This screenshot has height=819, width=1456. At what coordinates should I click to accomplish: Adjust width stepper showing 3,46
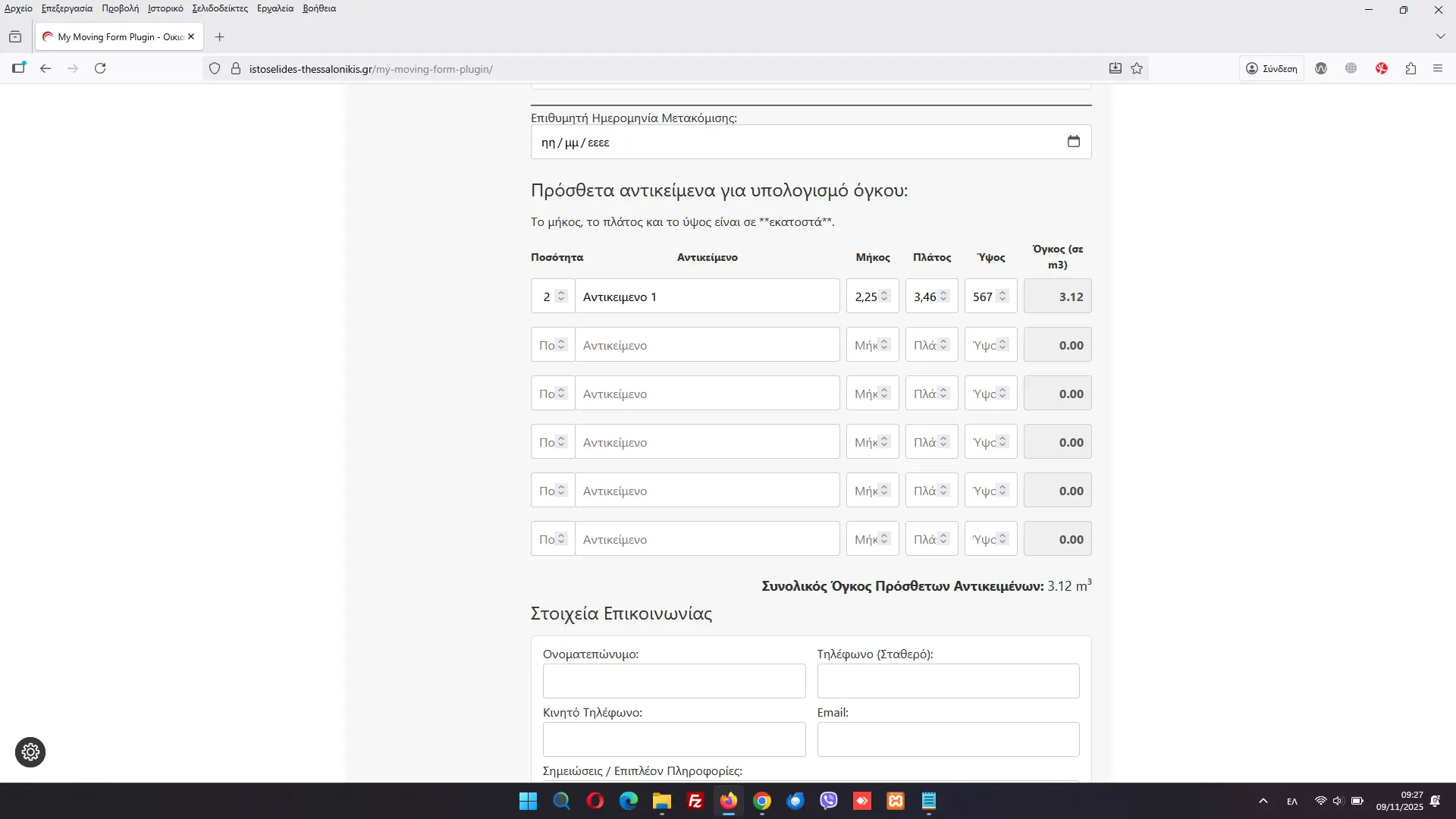[x=943, y=297]
